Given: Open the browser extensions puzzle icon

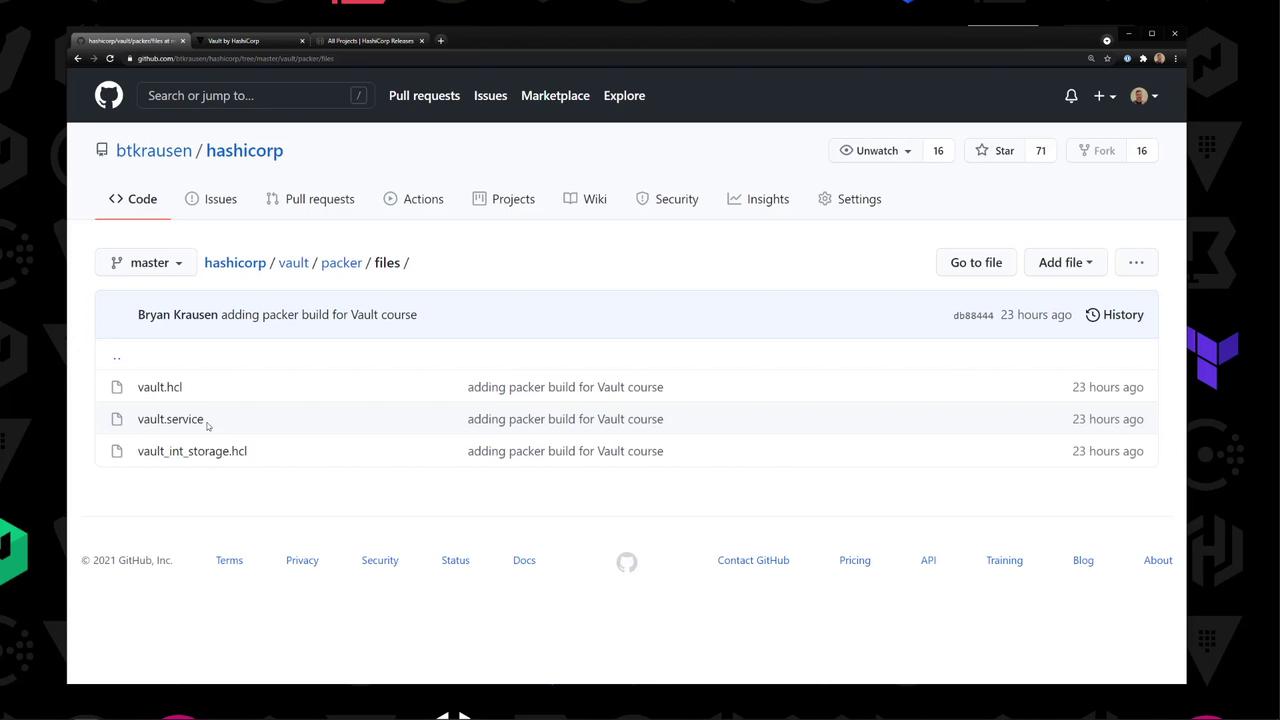Looking at the screenshot, I should tap(1143, 58).
